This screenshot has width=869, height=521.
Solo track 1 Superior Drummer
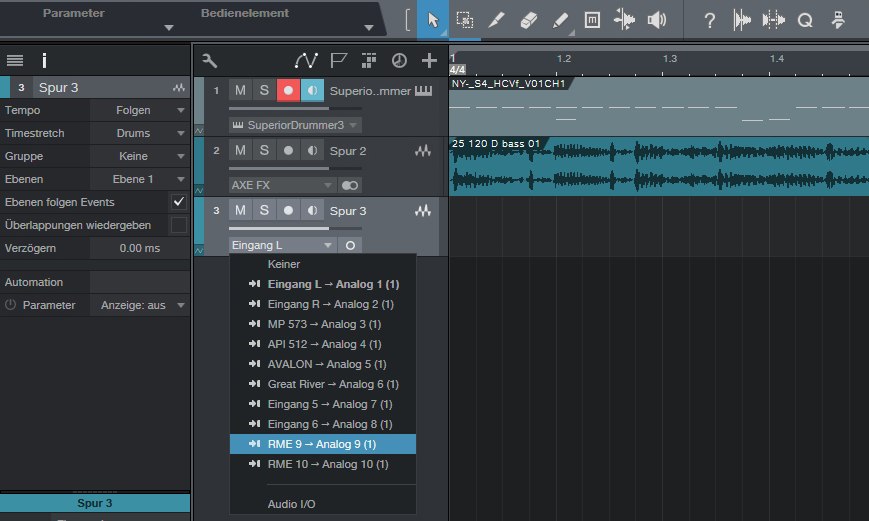point(264,90)
